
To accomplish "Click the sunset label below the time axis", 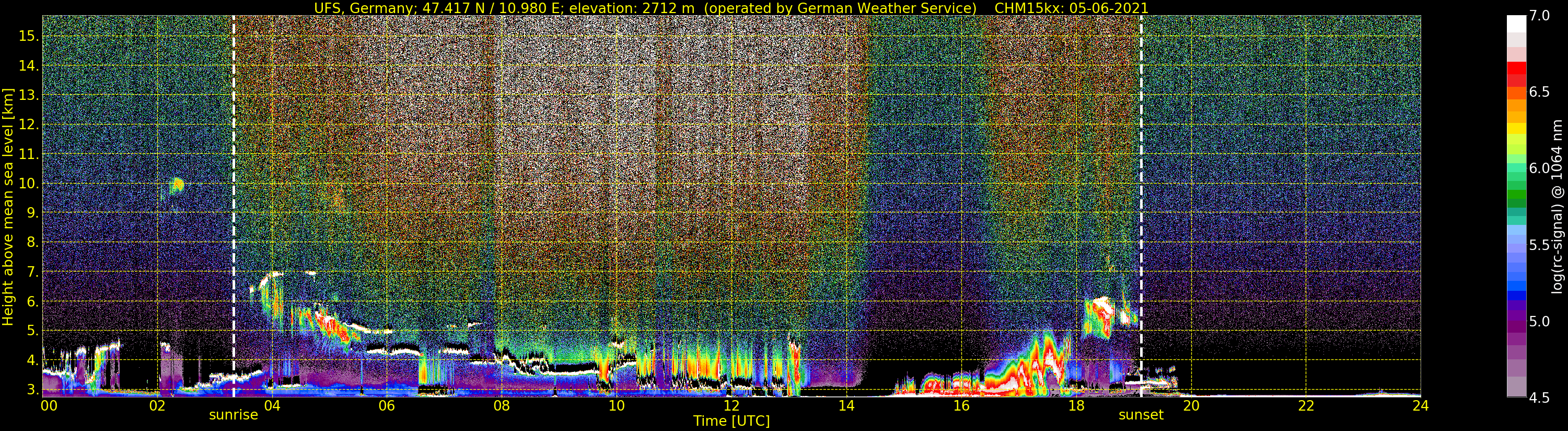I will click(1140, 415).
